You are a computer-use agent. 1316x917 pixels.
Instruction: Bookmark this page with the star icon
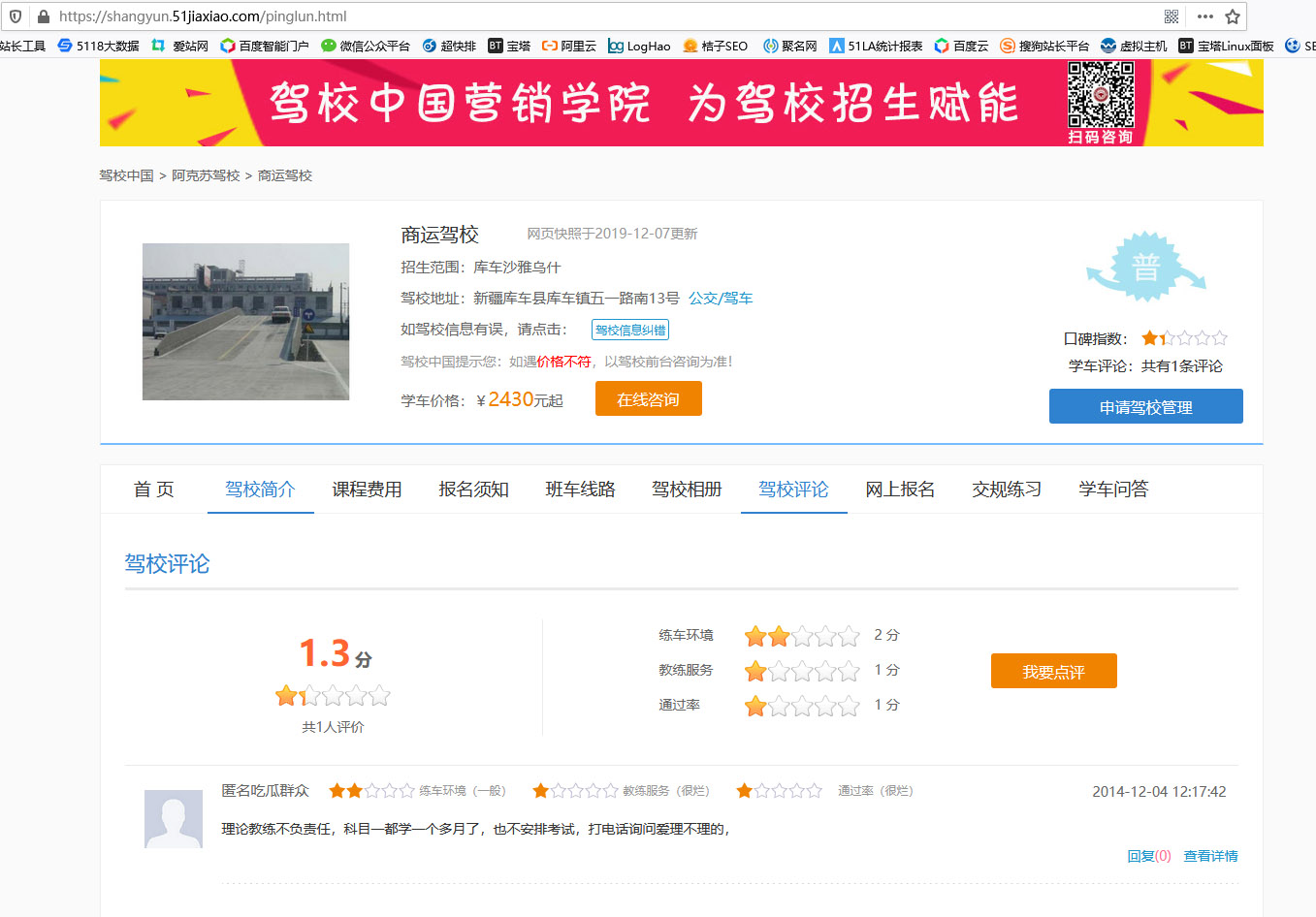click(1233, 16)
